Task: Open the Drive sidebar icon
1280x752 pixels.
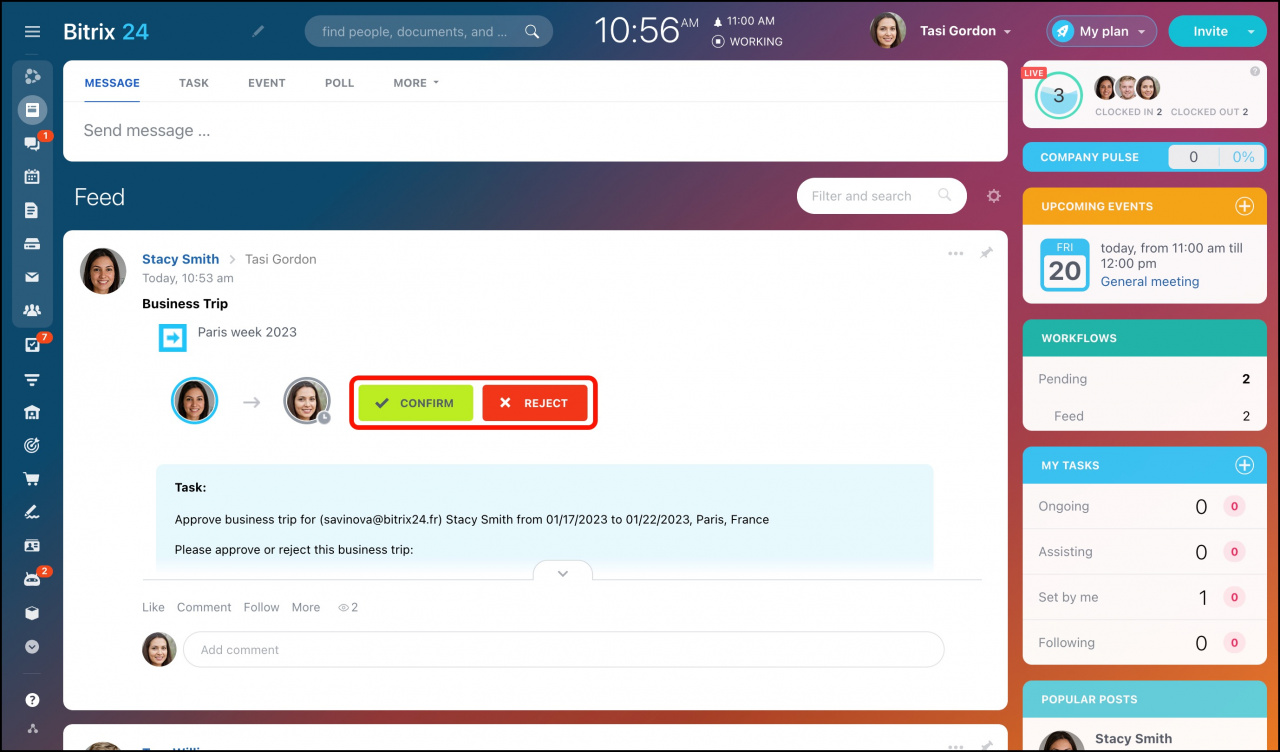Action: pos(32,244)
